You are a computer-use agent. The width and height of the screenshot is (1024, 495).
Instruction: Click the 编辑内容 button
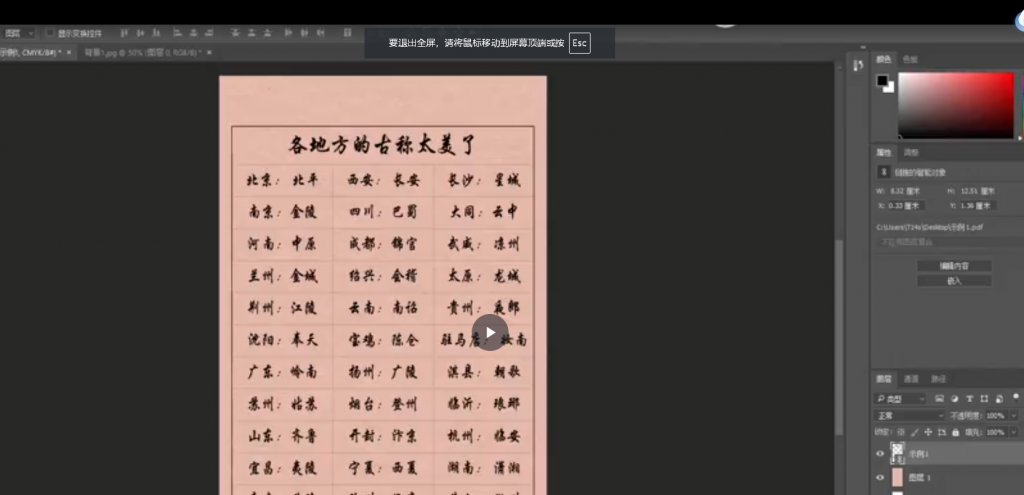click(953, 266)
